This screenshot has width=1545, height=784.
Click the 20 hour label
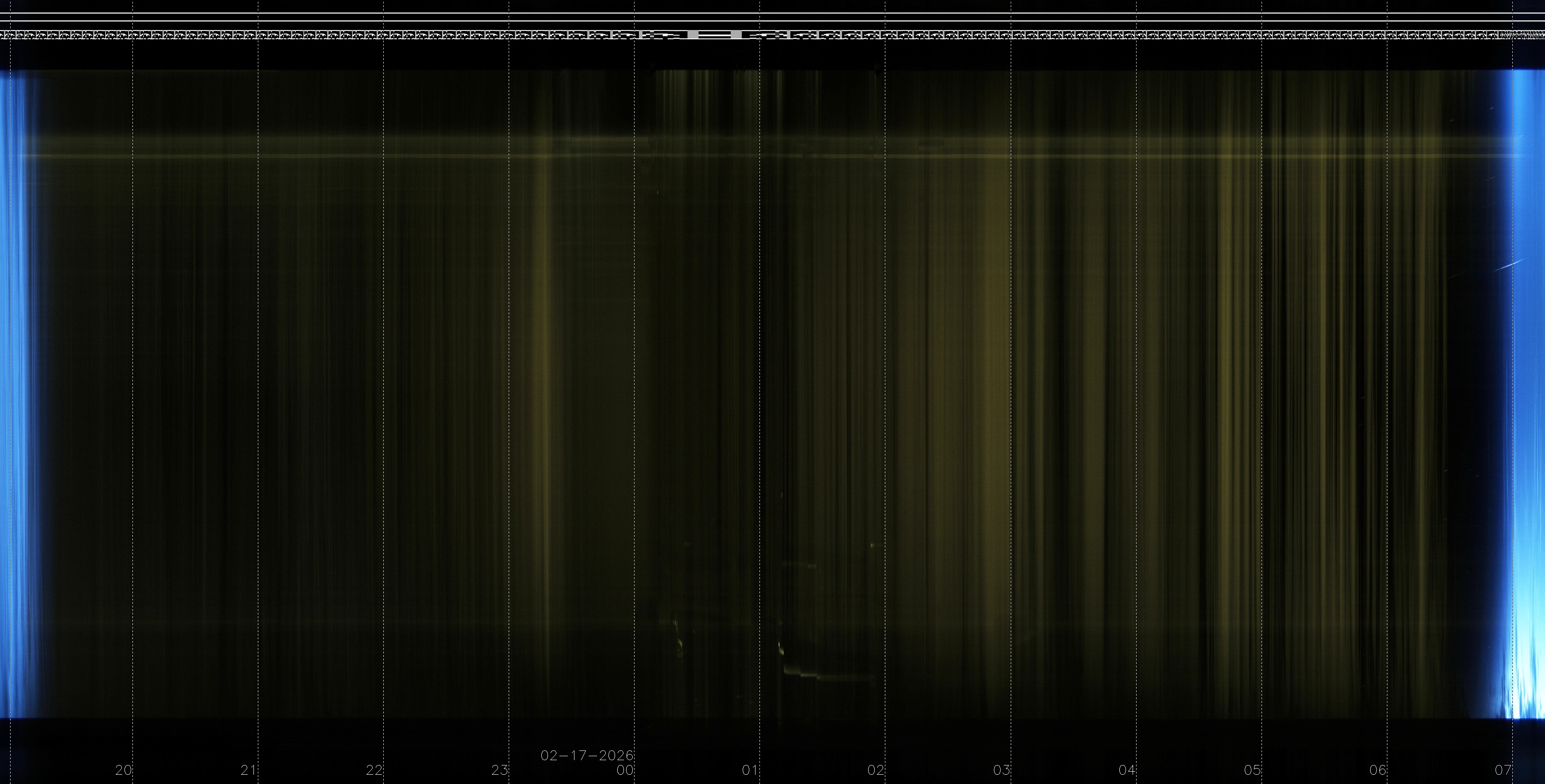tap(124, 770)
